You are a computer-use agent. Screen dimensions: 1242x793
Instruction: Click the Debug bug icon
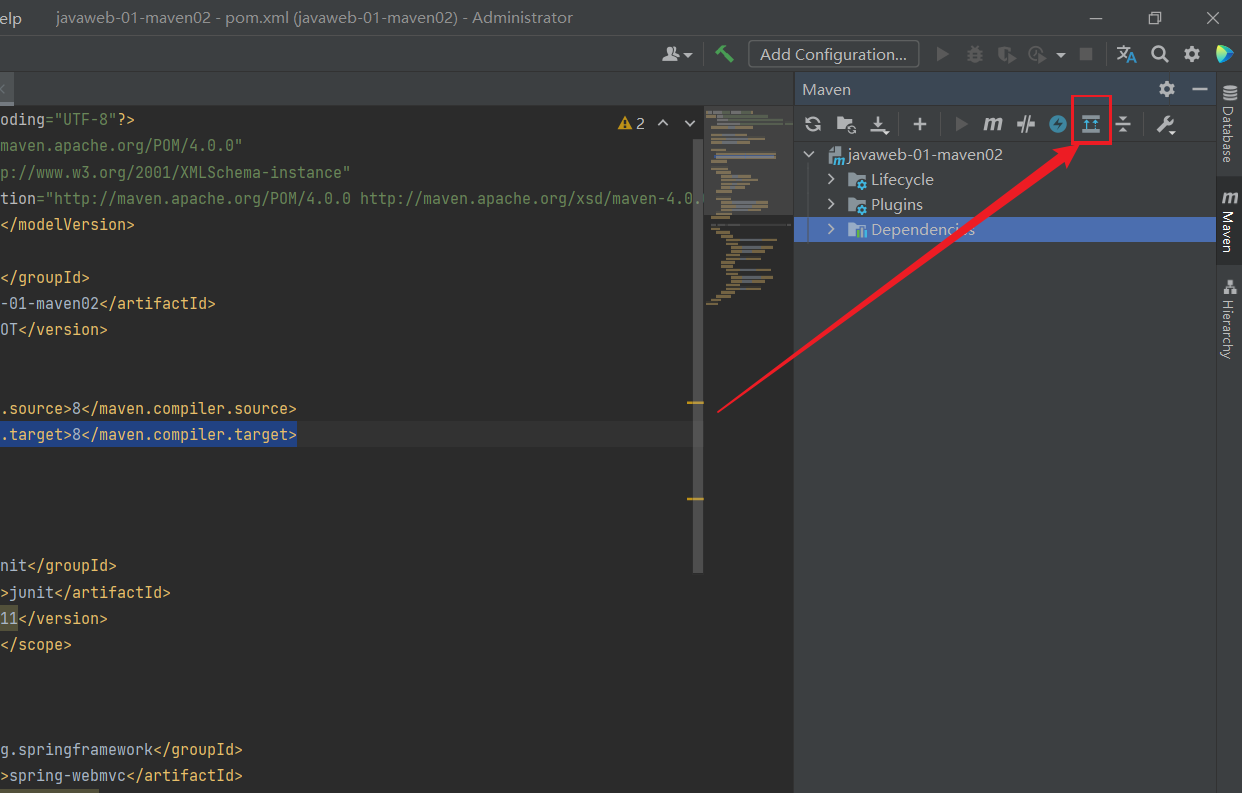(x=975, y=54)
